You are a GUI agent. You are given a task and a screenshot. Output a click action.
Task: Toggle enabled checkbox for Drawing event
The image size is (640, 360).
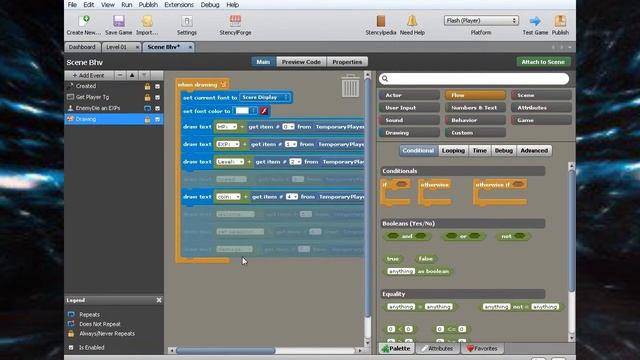[158, 119]
